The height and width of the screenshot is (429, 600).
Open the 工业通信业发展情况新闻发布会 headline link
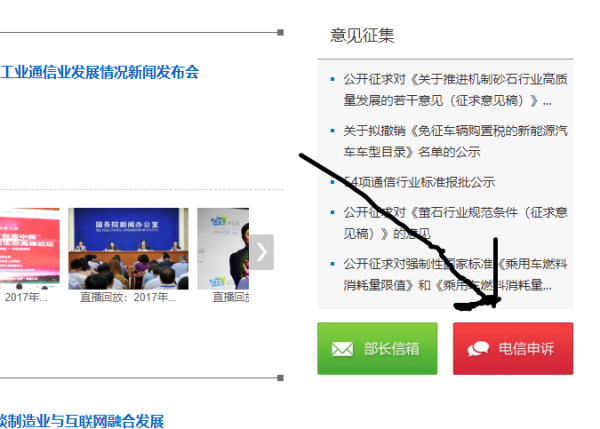99,72
